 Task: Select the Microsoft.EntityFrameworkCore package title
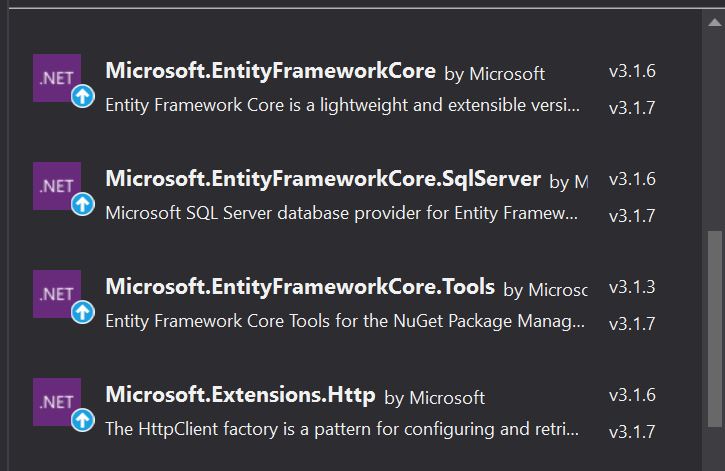tap(270, 71)
